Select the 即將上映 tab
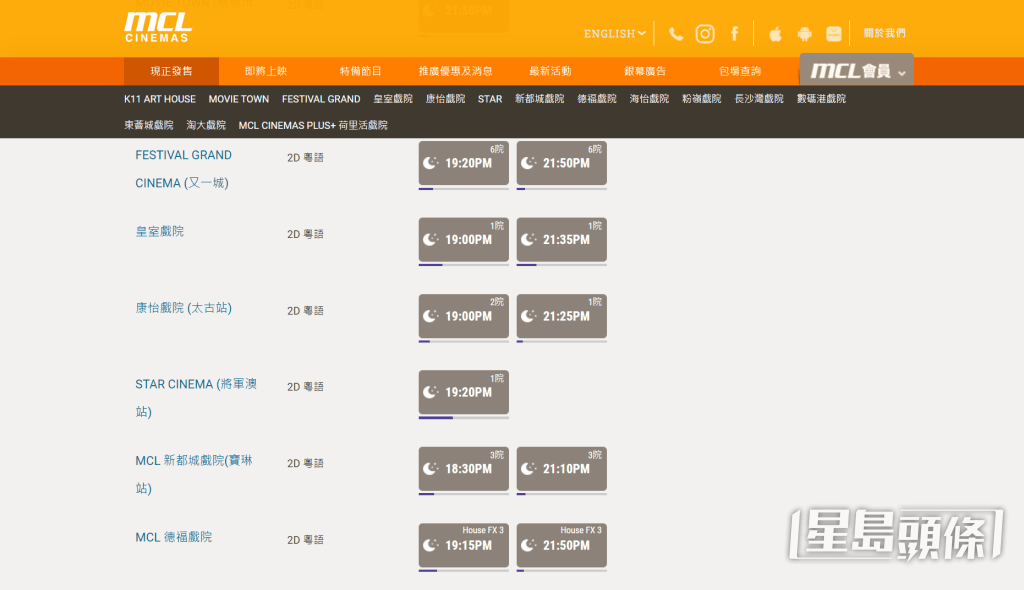The image size is (1024, 590). point(266,71)
